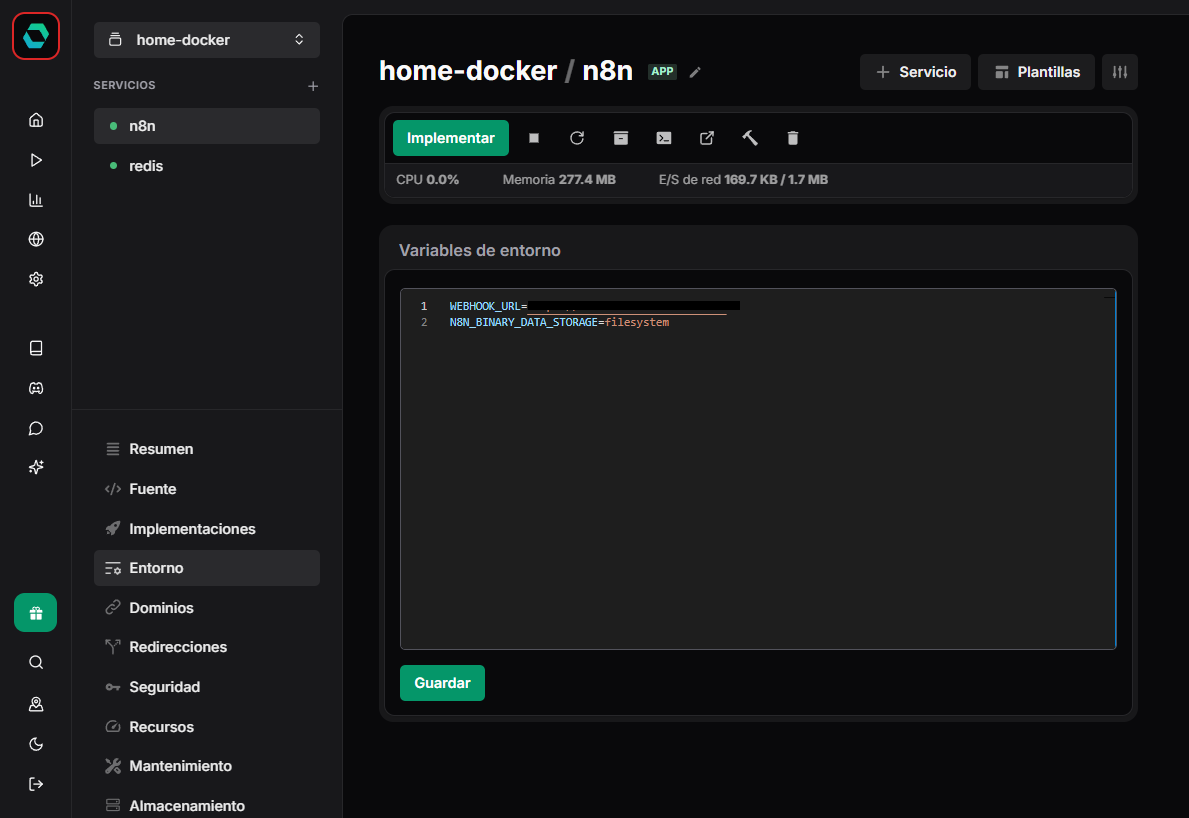Add a new service with plus icon

click(x=313, y=86)
